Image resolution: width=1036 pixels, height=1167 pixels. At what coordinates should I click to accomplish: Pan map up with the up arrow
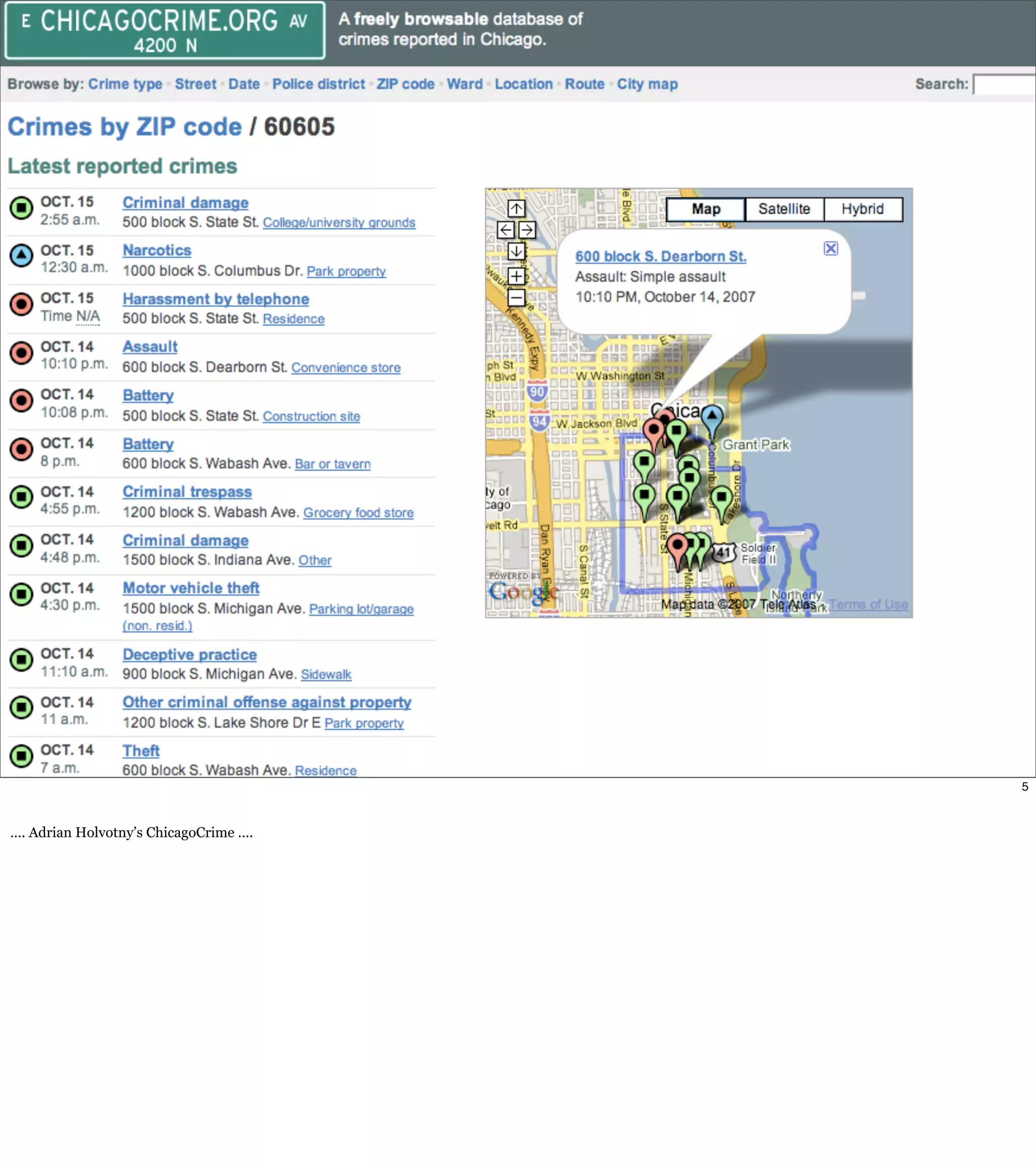coord(516,209)
